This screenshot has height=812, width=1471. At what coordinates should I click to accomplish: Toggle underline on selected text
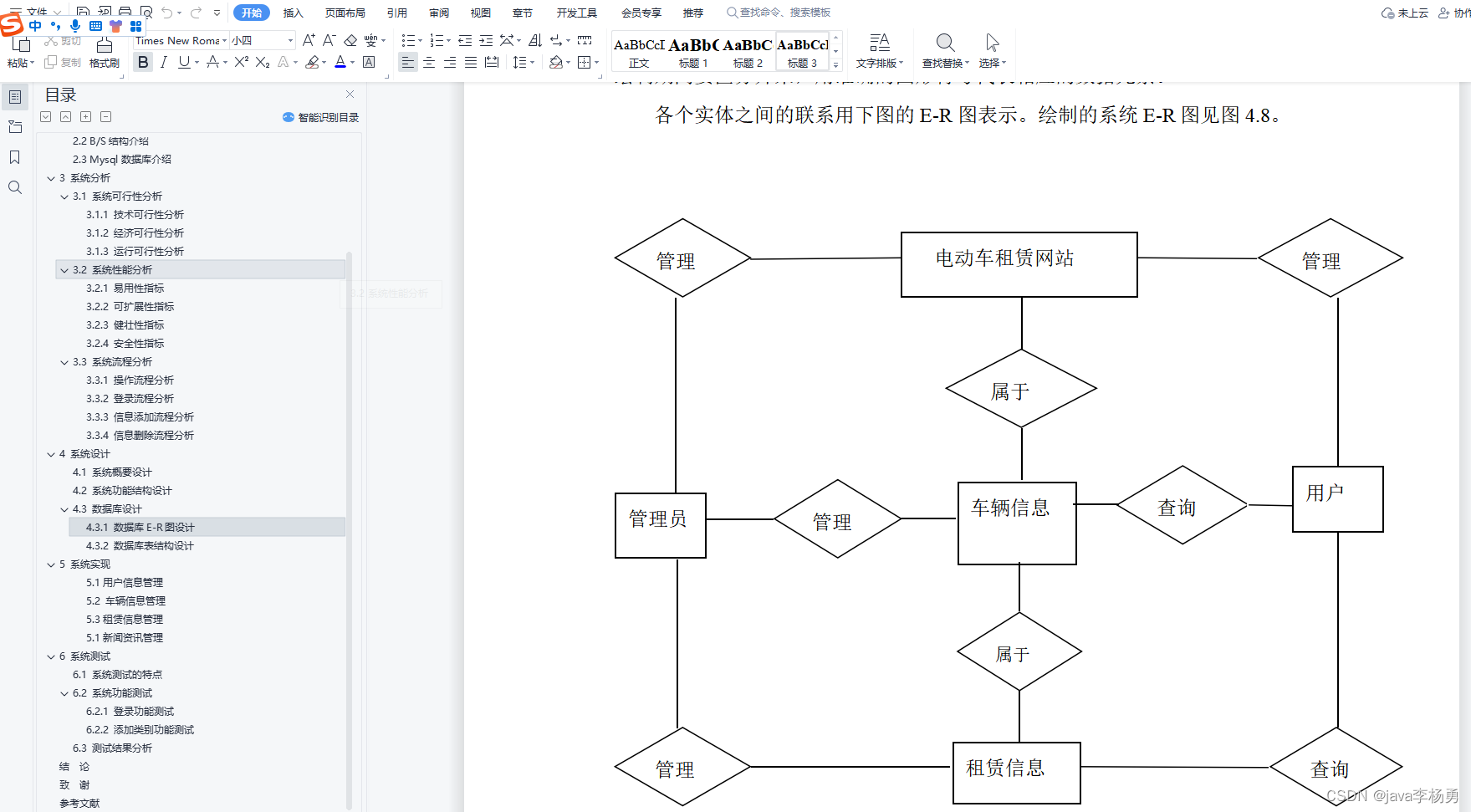tap(183, 62)
